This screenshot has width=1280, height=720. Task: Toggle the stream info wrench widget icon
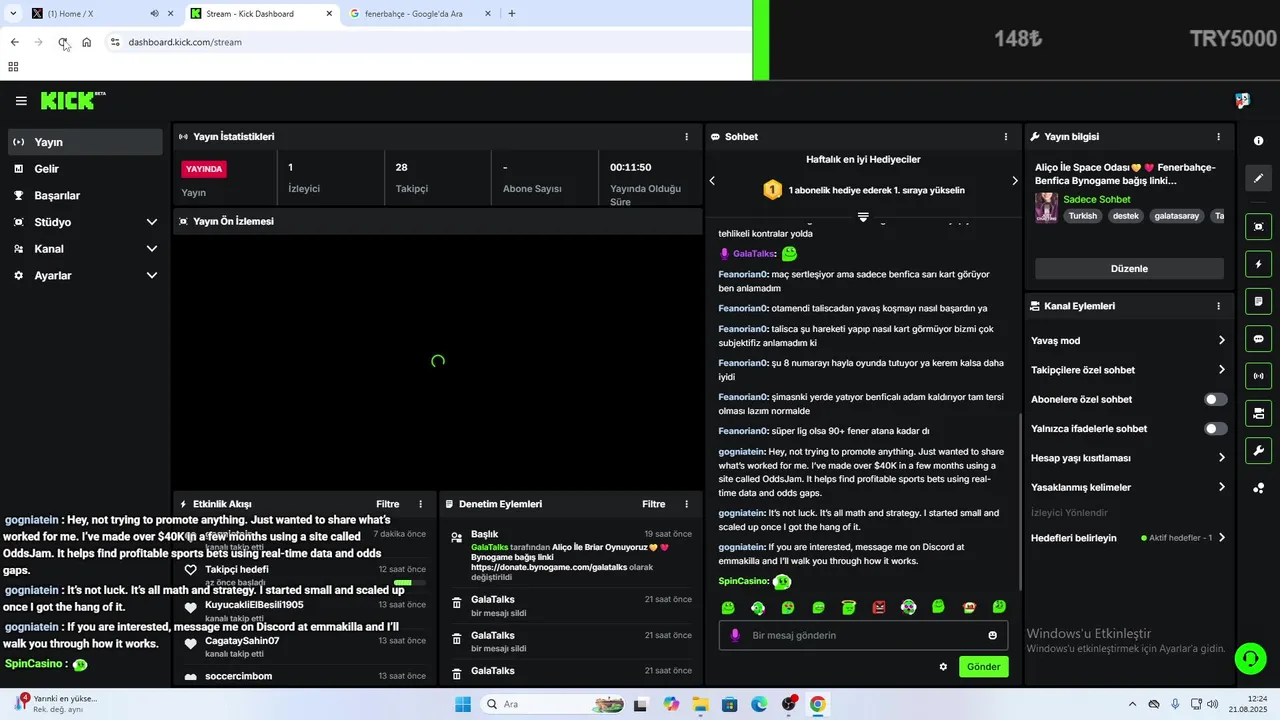pyautogui.click(x=1258, y=451)
